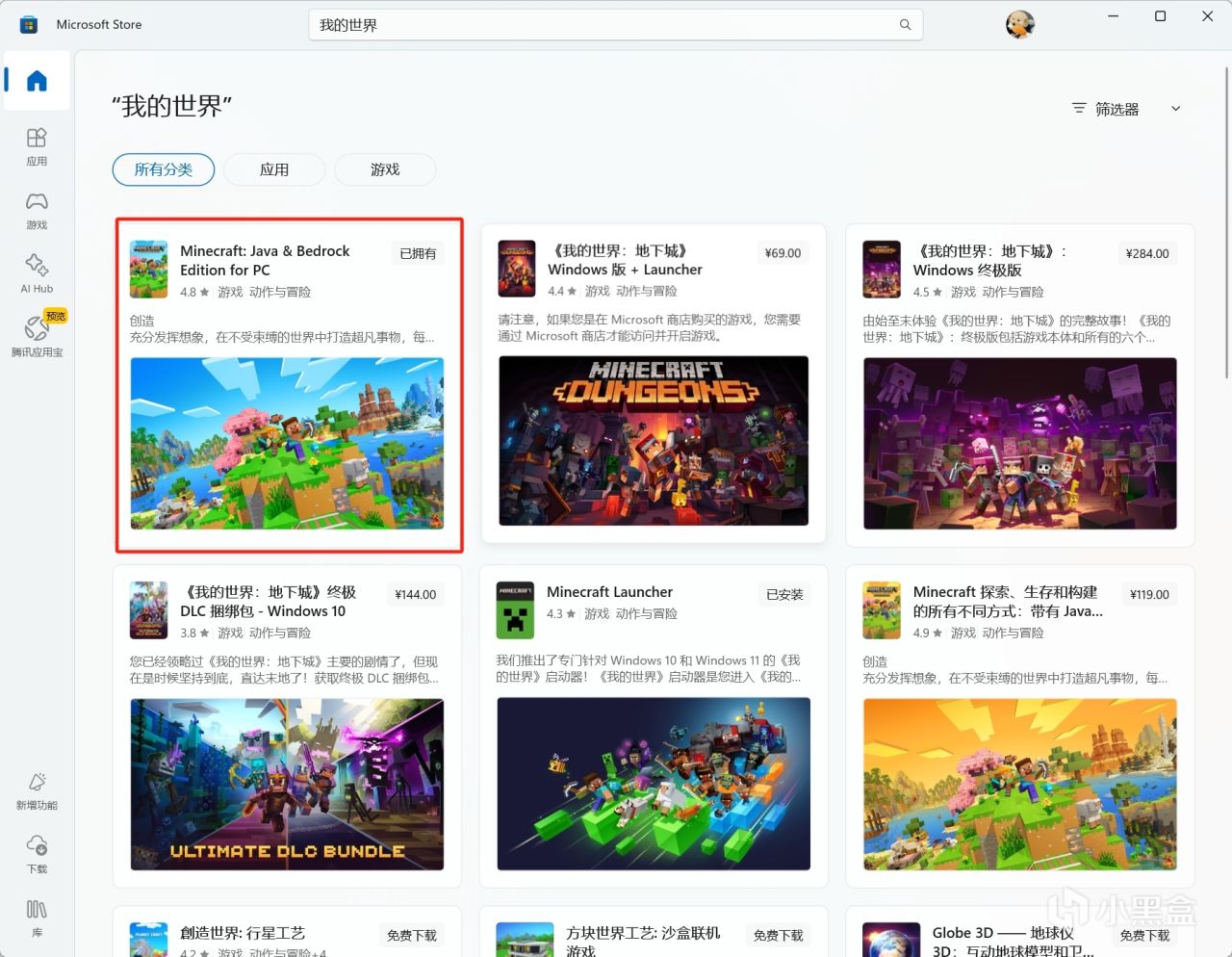Click the Minecraft Launcher creeper icon
The height and width of the screenshot is (957, 1232).
[515, 610]
